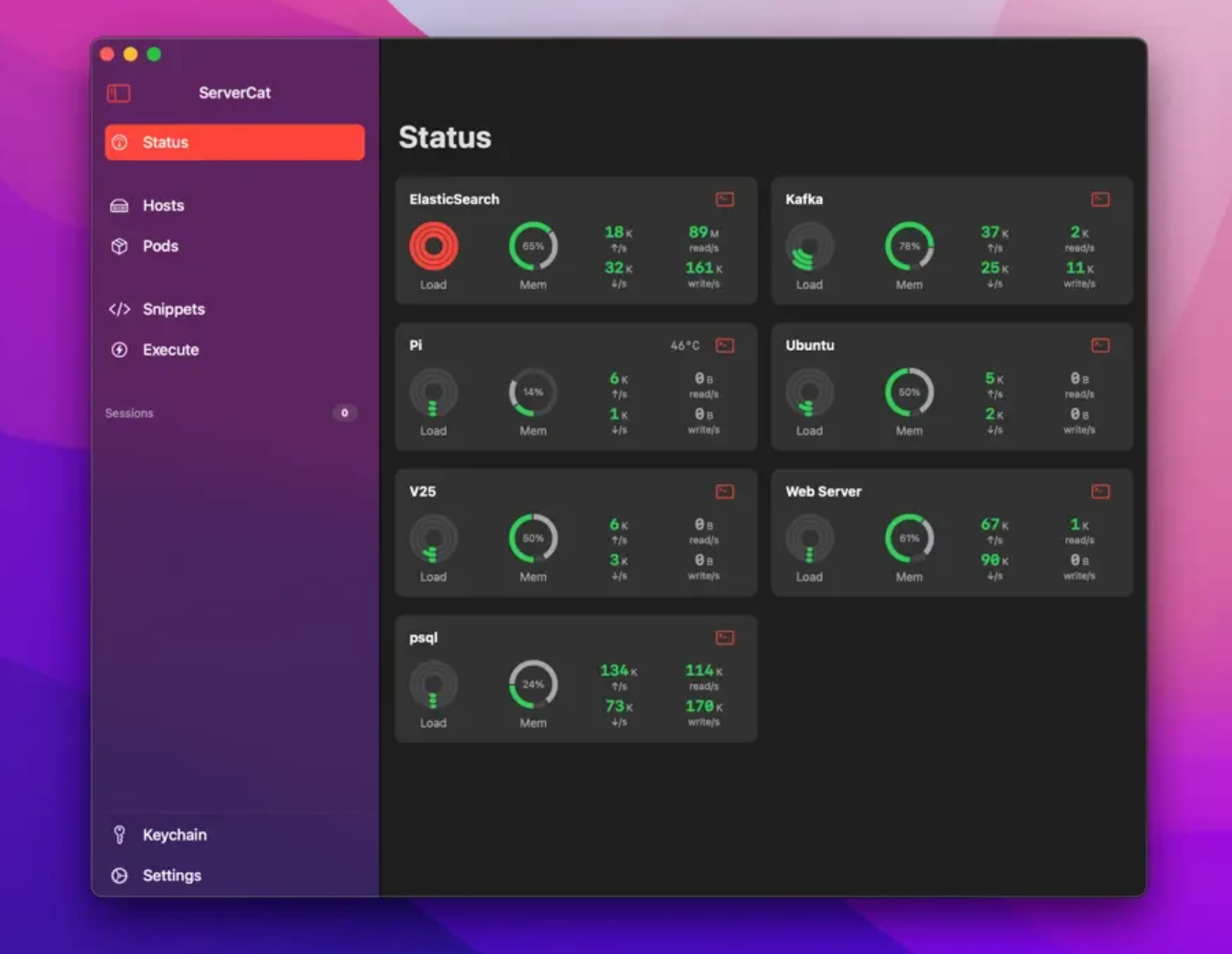Image resolution: width=1232 pixels, height=954 pixels.
Task: Click the ElasticSearch host title
Action: 455,200
